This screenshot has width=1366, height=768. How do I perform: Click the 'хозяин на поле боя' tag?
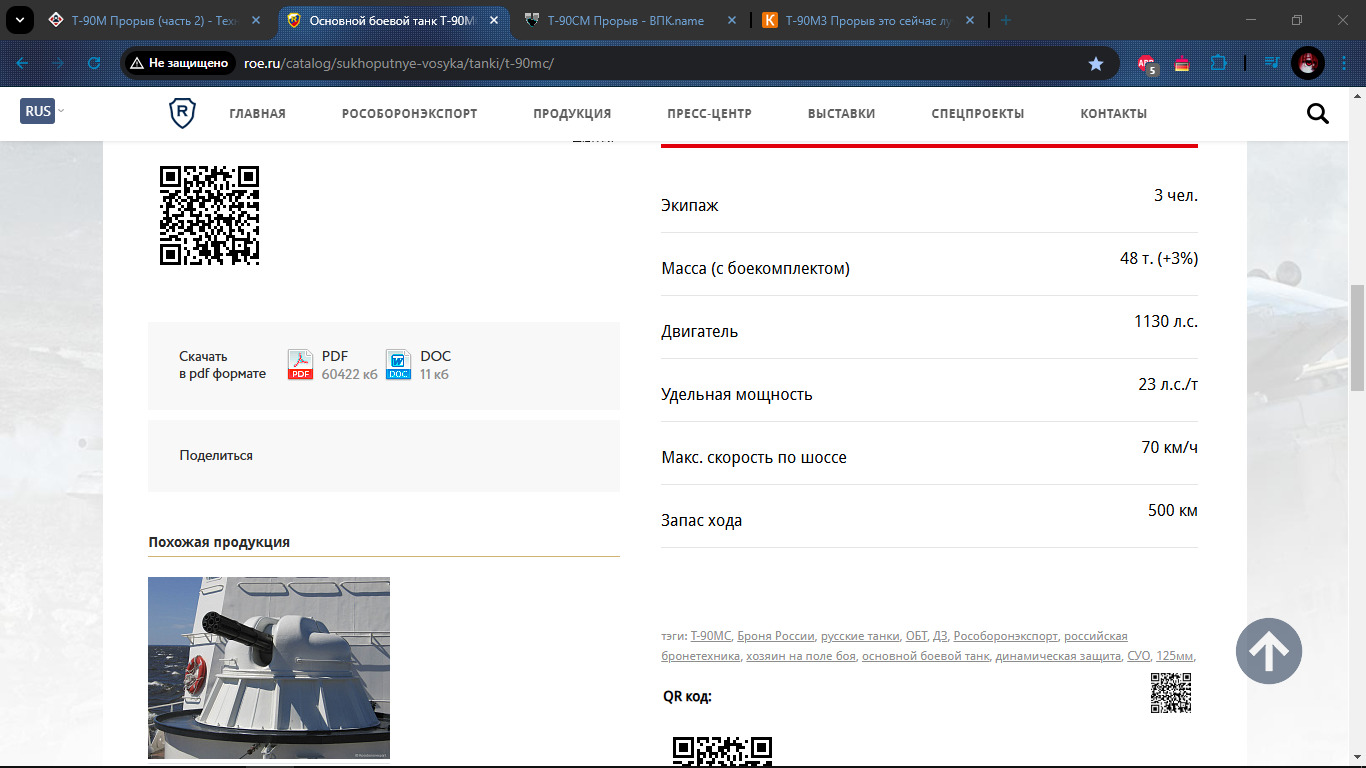[800, 656]
